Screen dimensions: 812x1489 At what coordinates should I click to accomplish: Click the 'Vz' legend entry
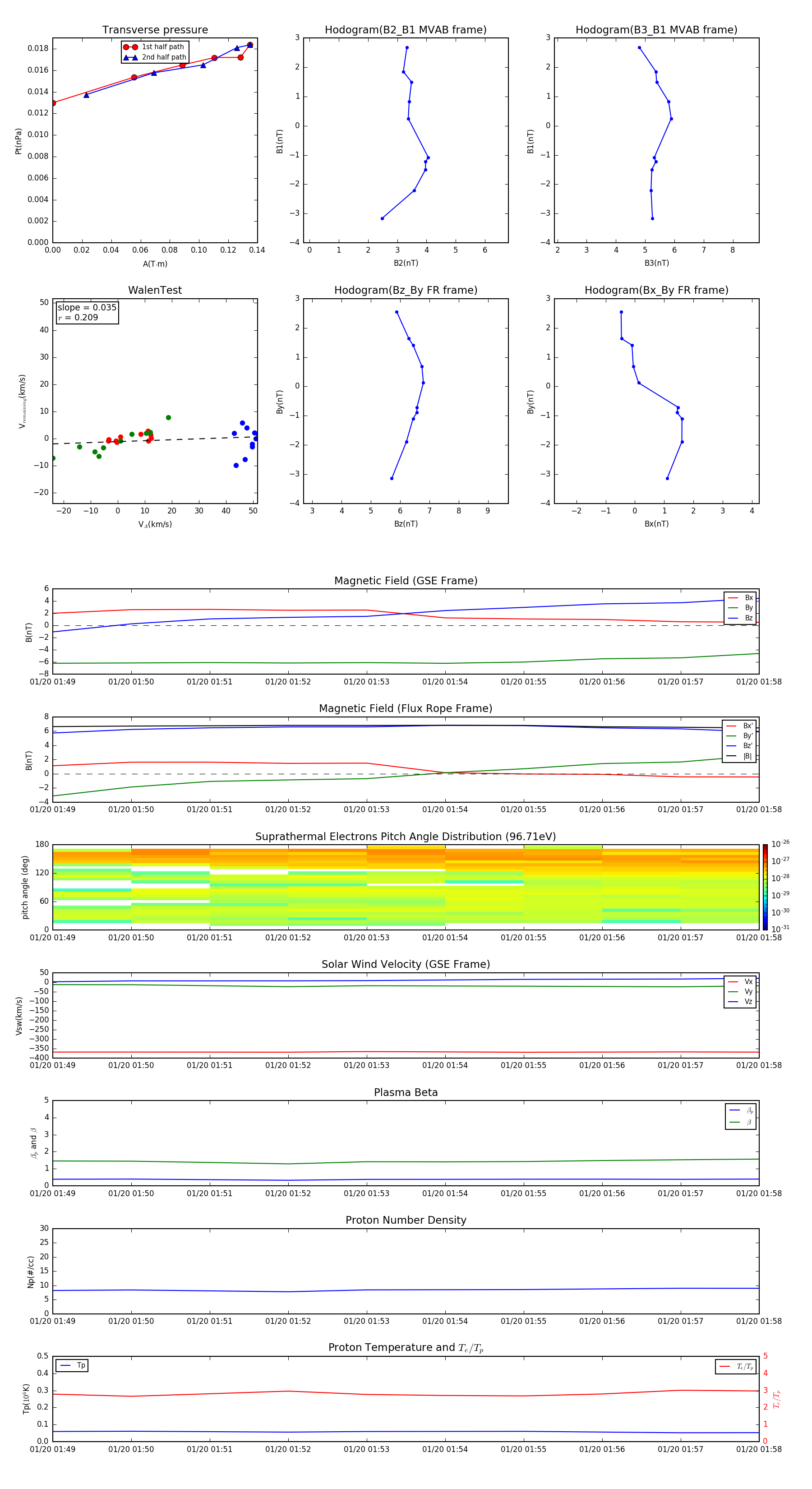pyautogui.click(x=740, y=1002)
